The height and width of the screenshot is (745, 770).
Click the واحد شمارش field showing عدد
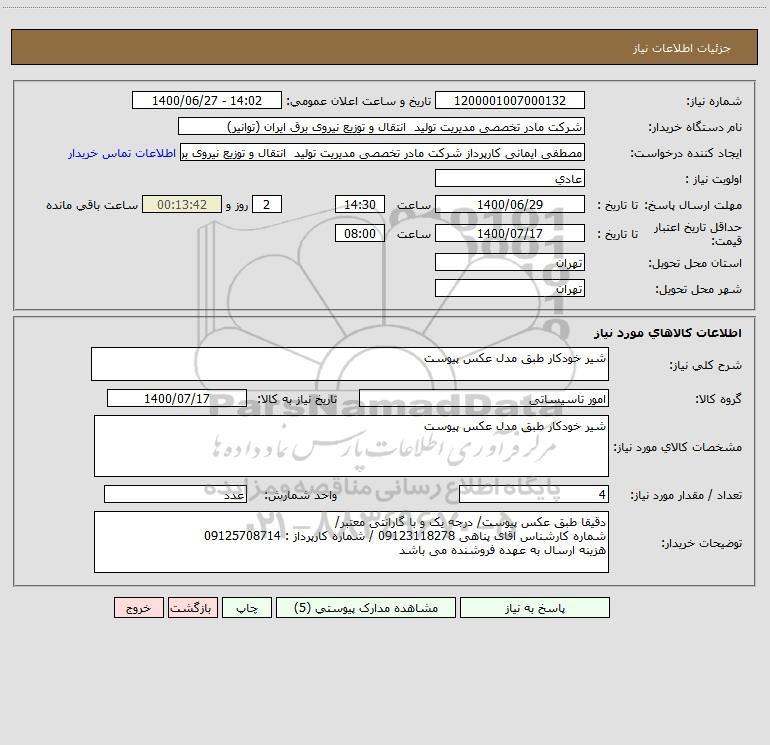[175, 494]
